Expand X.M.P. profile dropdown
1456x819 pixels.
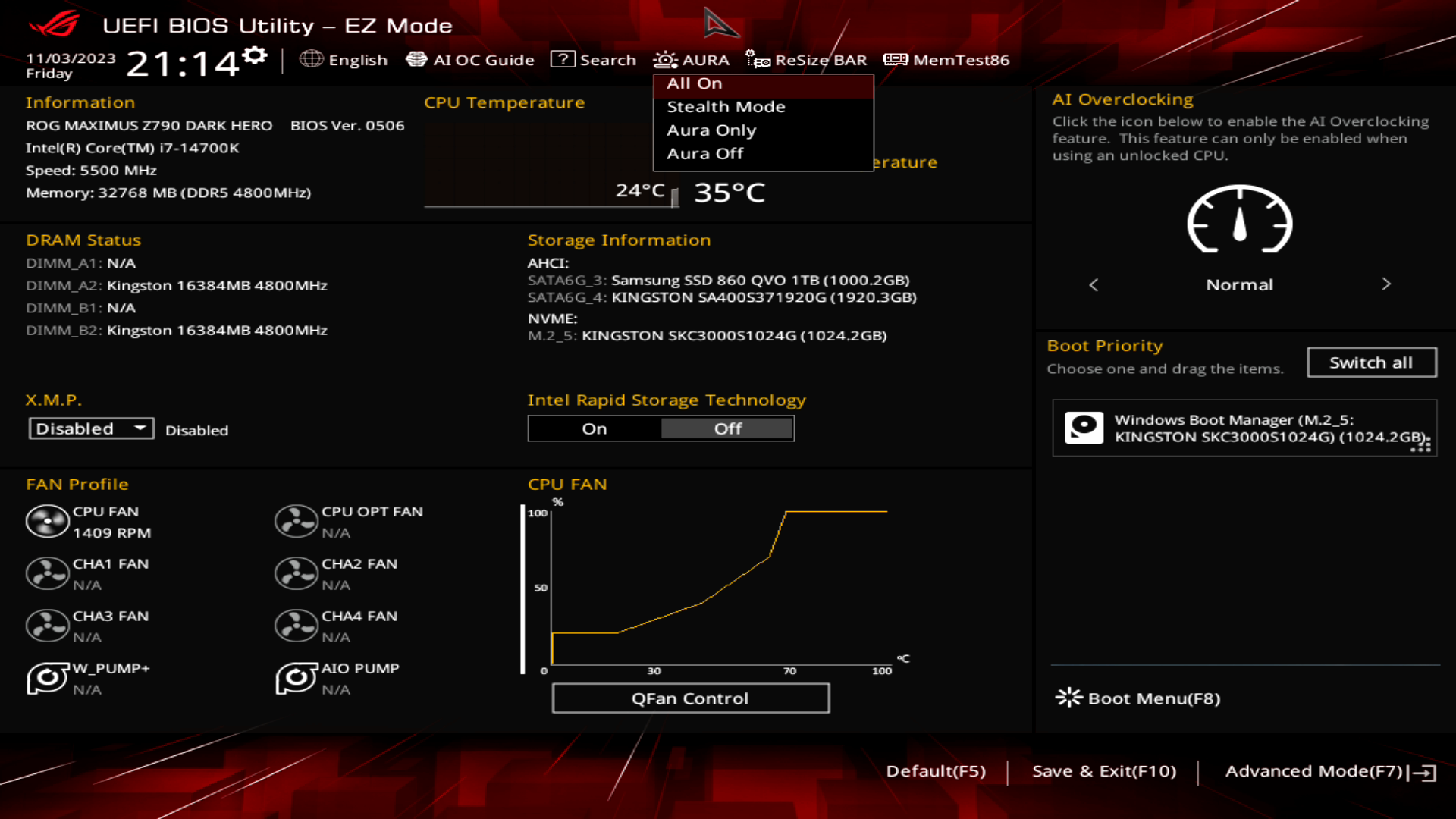click(89, 428)
